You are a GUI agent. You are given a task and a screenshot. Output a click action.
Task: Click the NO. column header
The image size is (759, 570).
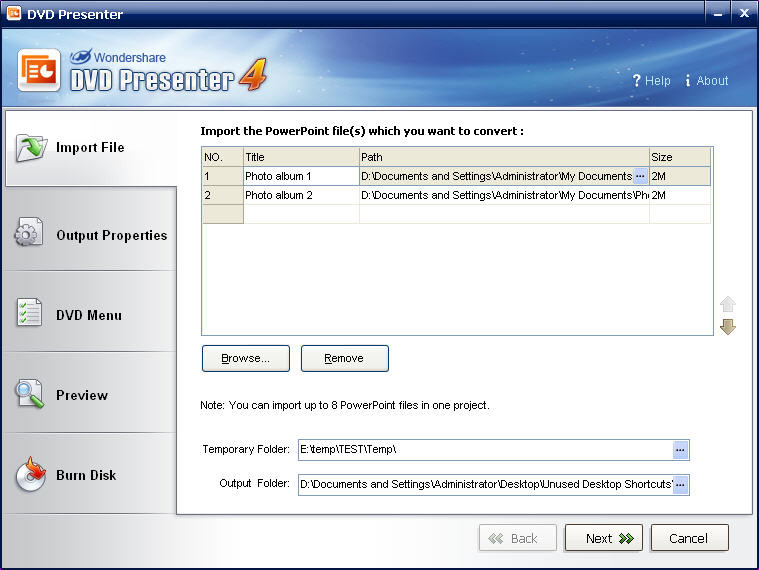(223, 157)
